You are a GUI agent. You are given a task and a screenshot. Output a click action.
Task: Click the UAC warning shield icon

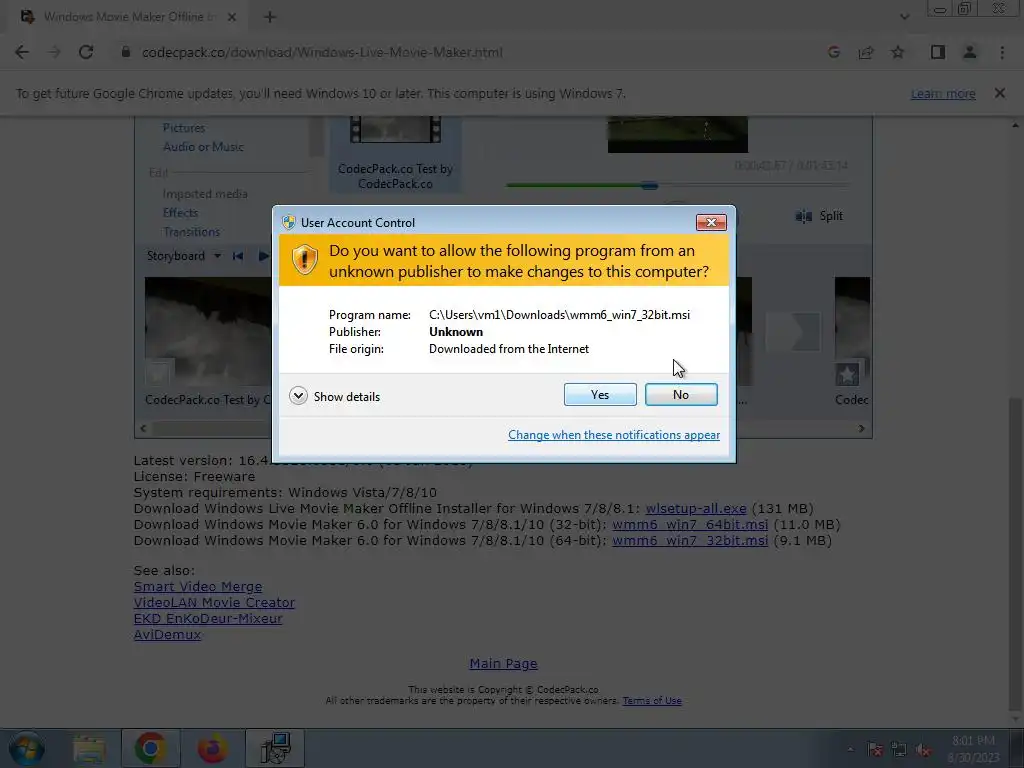click(x=304, y=259)
